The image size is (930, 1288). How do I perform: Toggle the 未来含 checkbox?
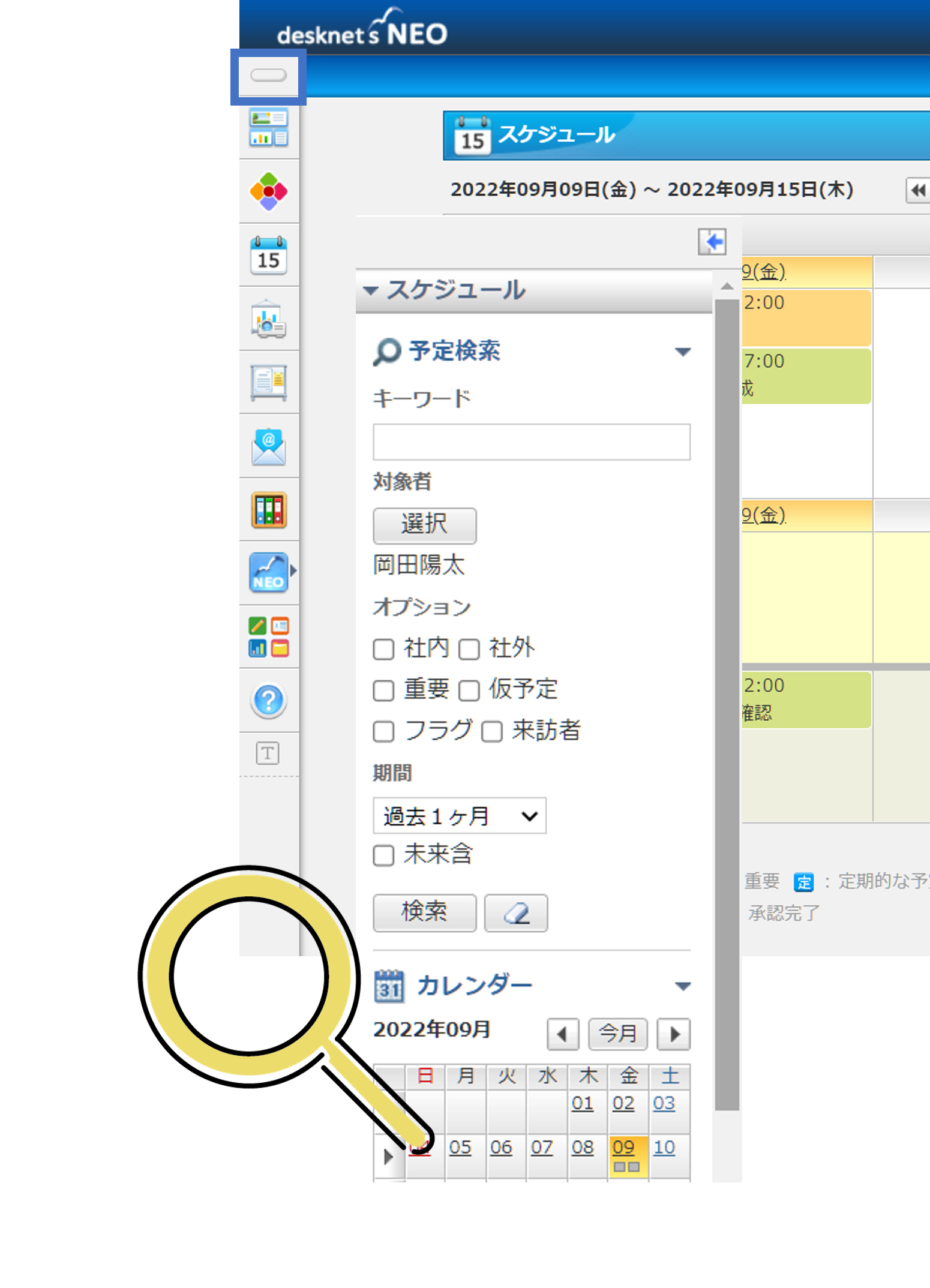coord(383,855)
